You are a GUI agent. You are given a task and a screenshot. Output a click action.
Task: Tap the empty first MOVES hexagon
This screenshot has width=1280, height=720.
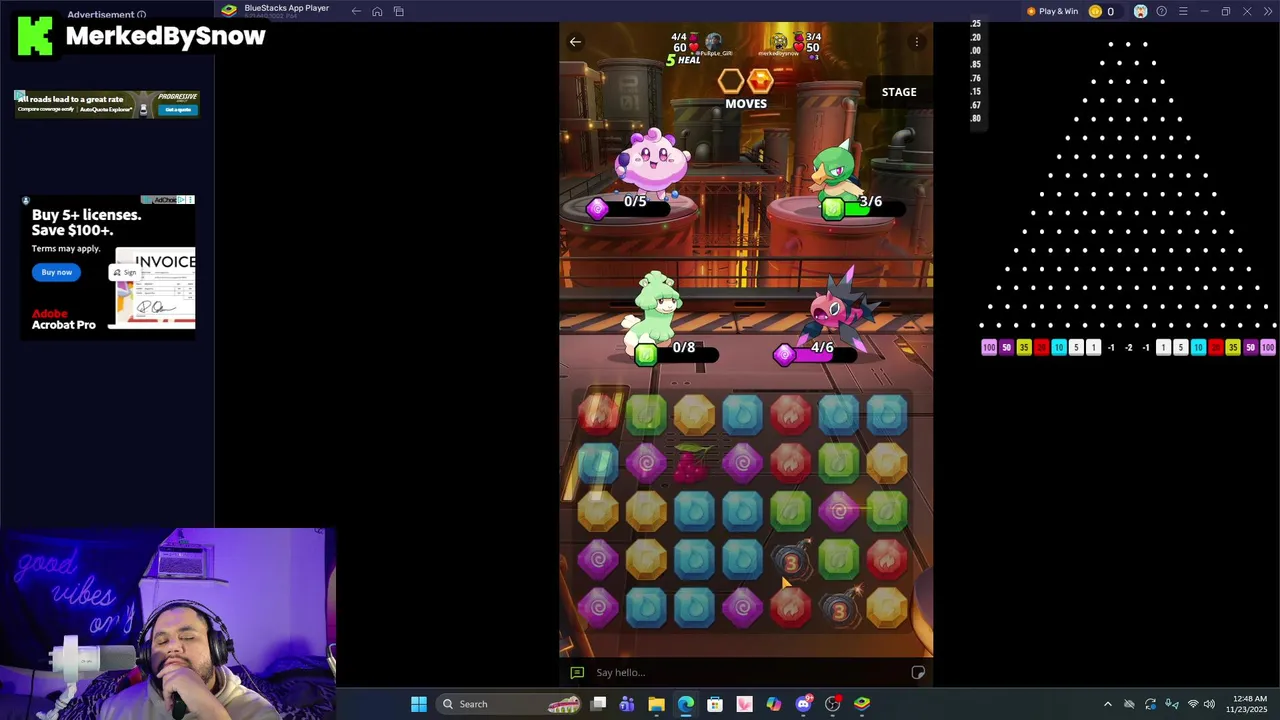point(731,81)
